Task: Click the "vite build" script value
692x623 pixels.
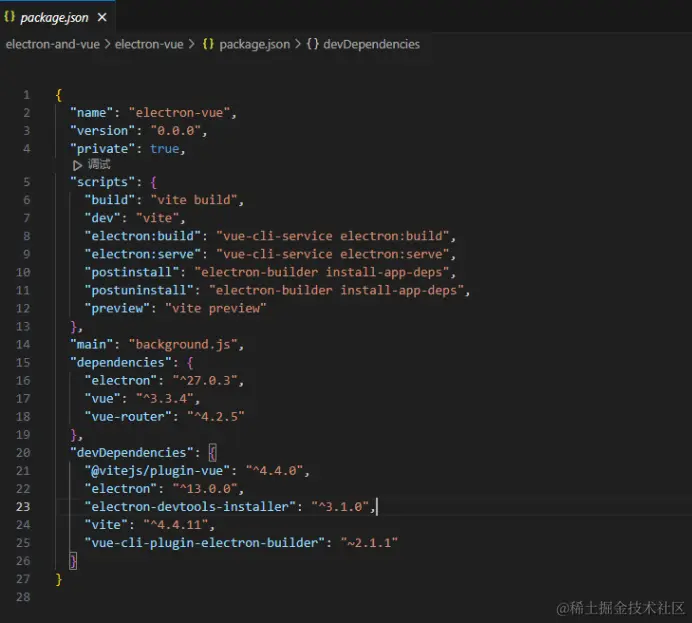Action: pos(194,200)
